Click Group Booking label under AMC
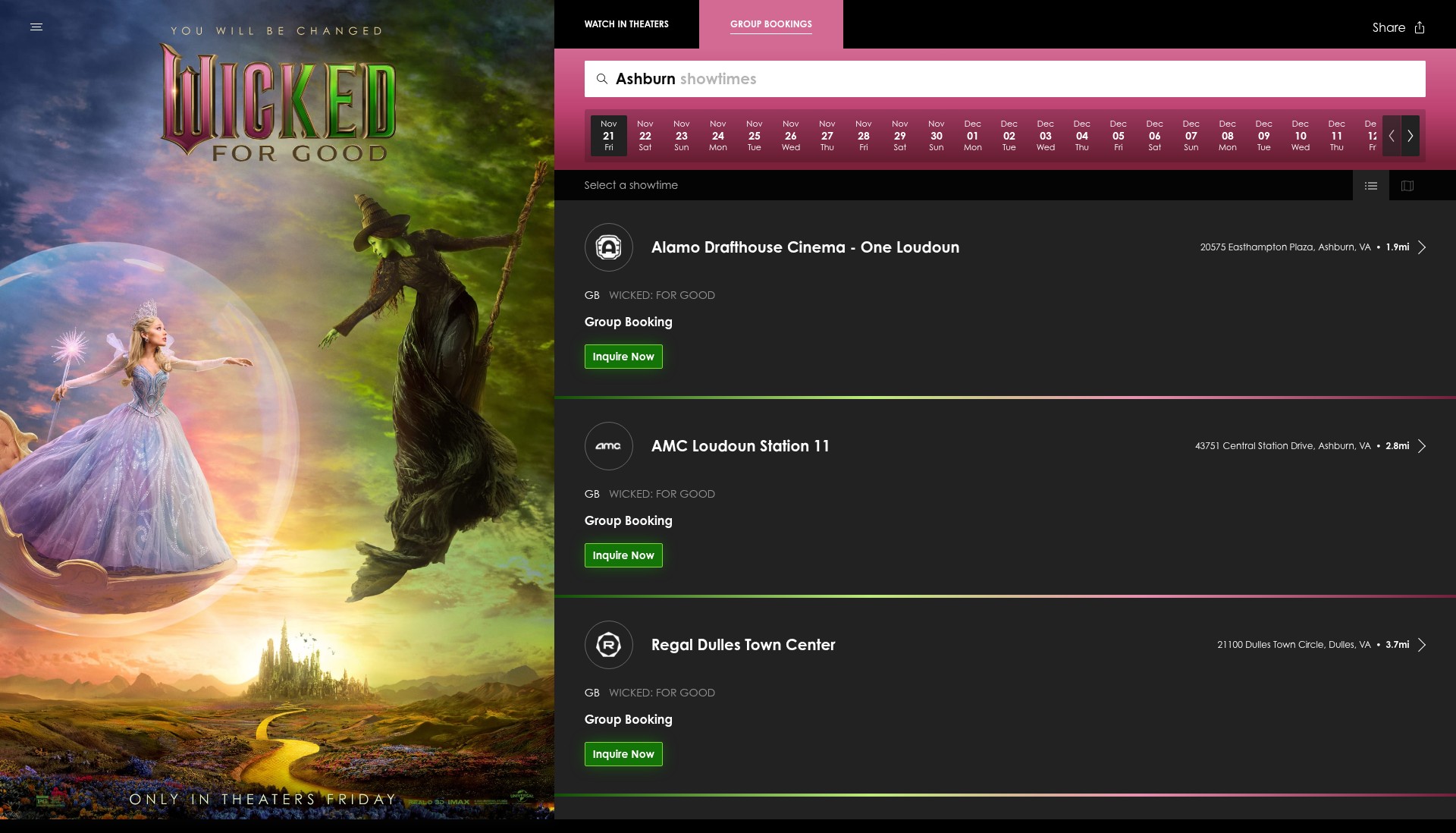The width and height of the screenshot is (1456, 833). pos(628,520)
